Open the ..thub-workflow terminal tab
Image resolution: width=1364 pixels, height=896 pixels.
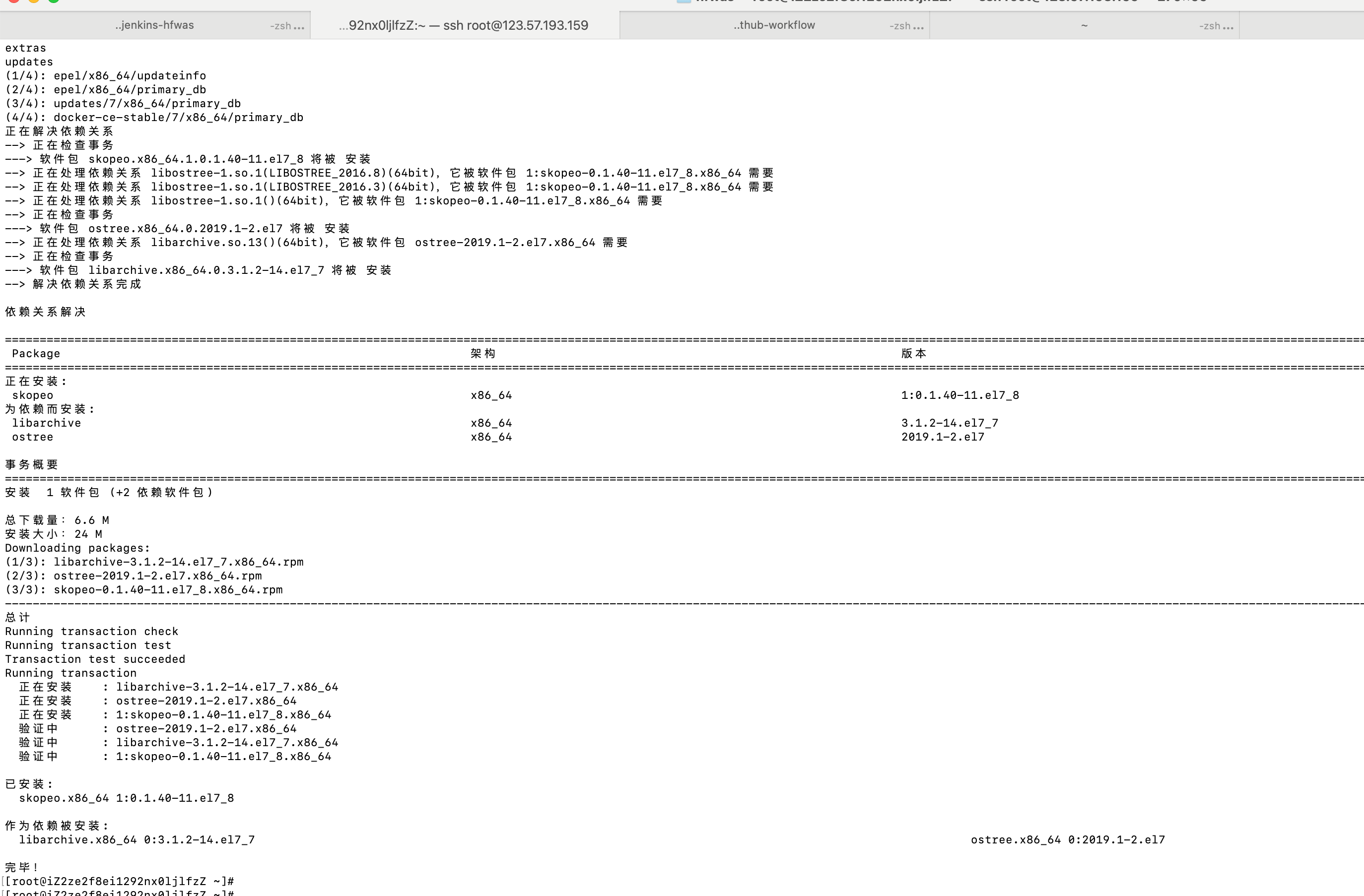pos(774,25)
